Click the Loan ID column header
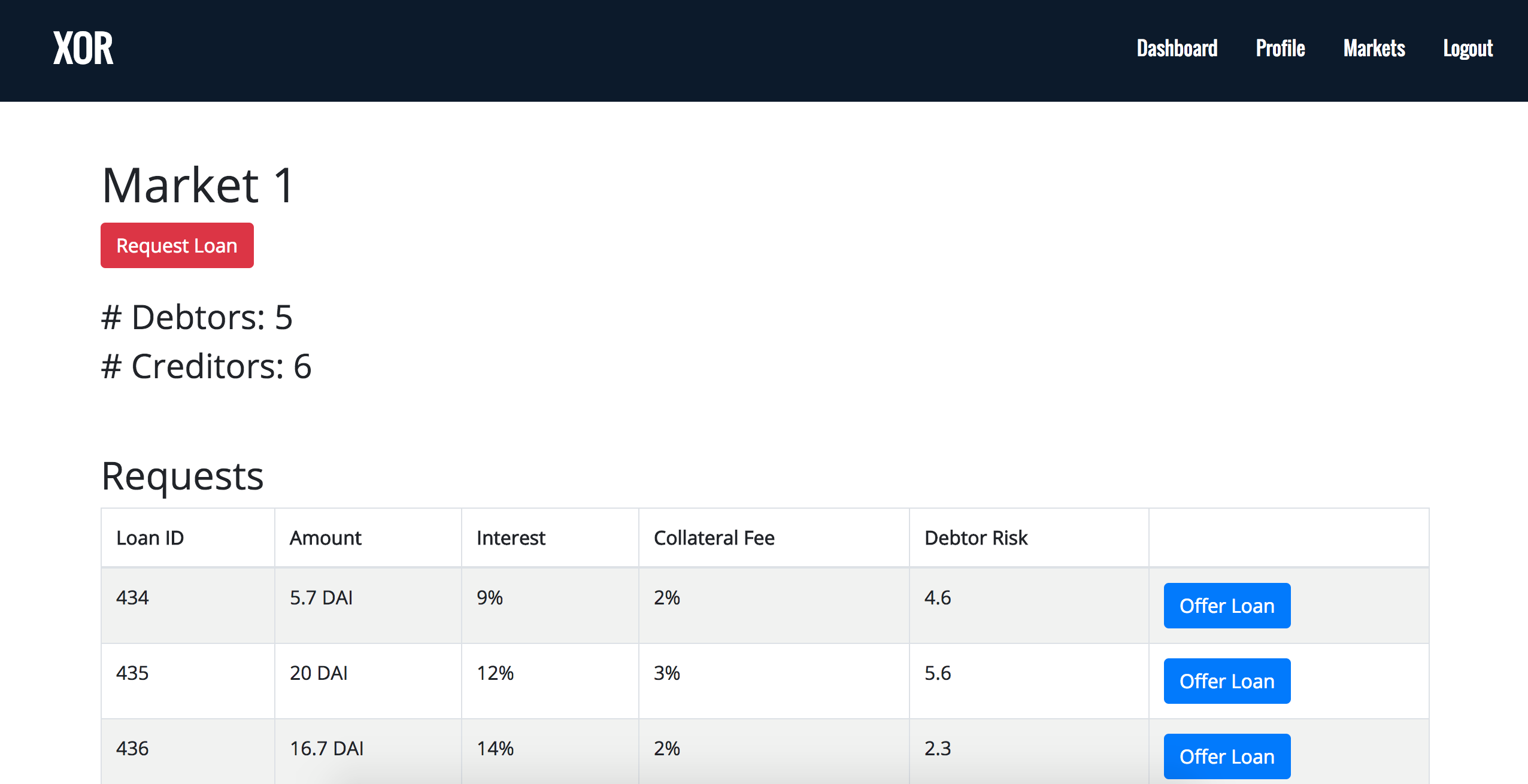The width and height of the screenshot is (1528, 784). click(150, 538)
